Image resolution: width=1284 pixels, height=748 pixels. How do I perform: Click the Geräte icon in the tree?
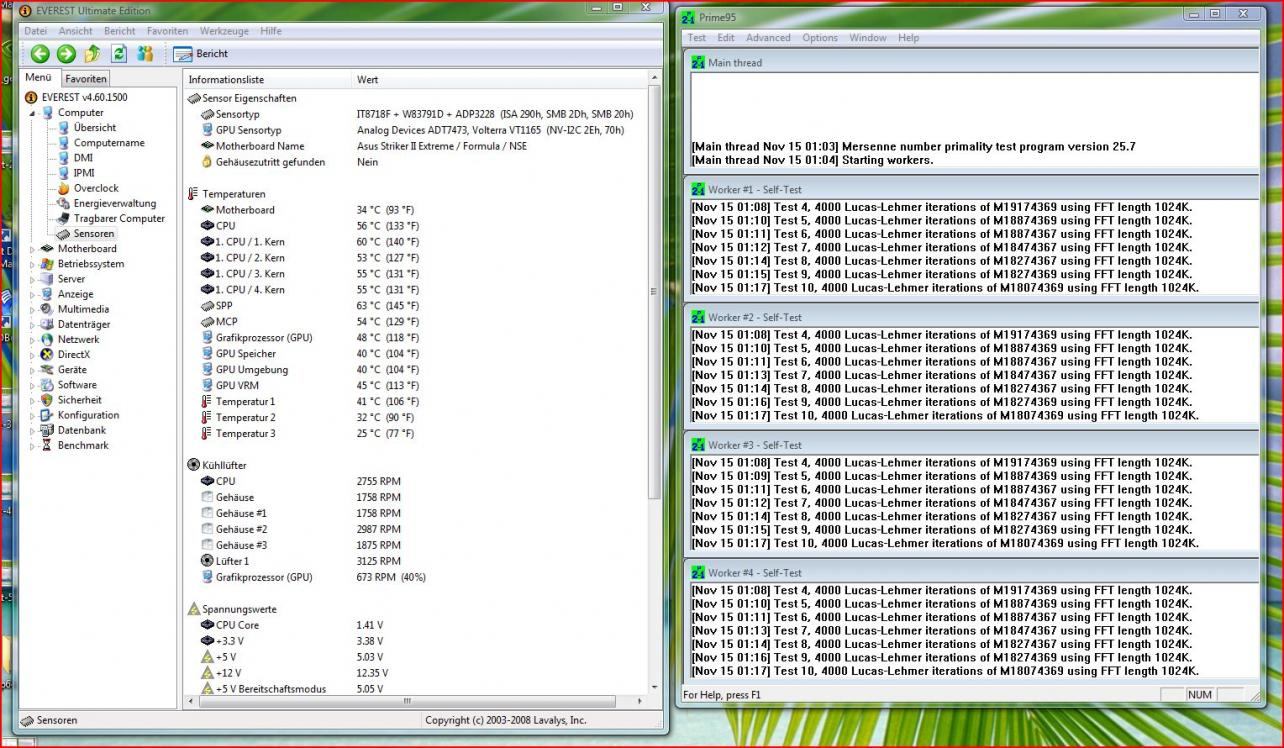[x=47, y=370]
